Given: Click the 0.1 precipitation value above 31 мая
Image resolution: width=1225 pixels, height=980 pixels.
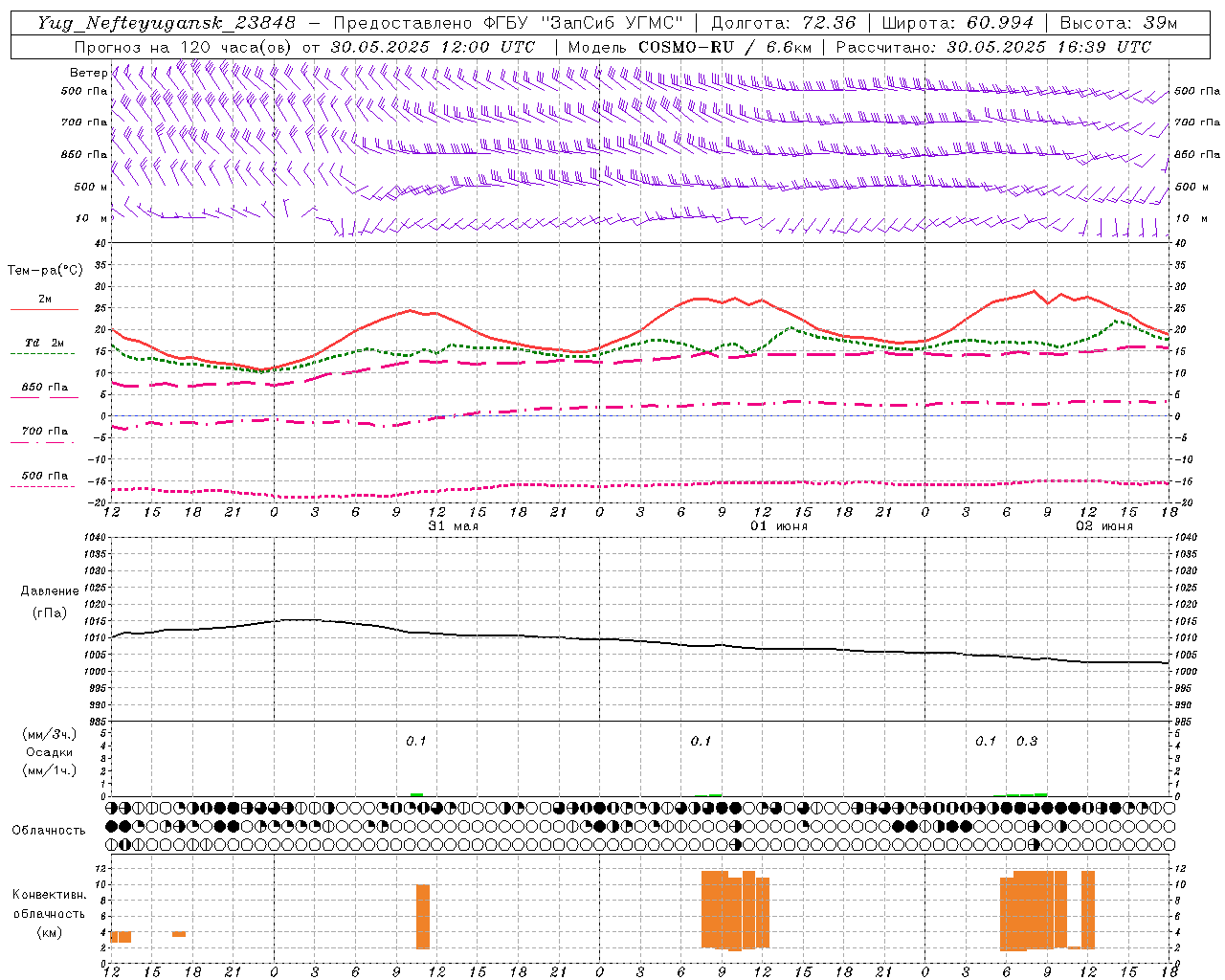Looking at the screenshot, I should coord(416,741).
